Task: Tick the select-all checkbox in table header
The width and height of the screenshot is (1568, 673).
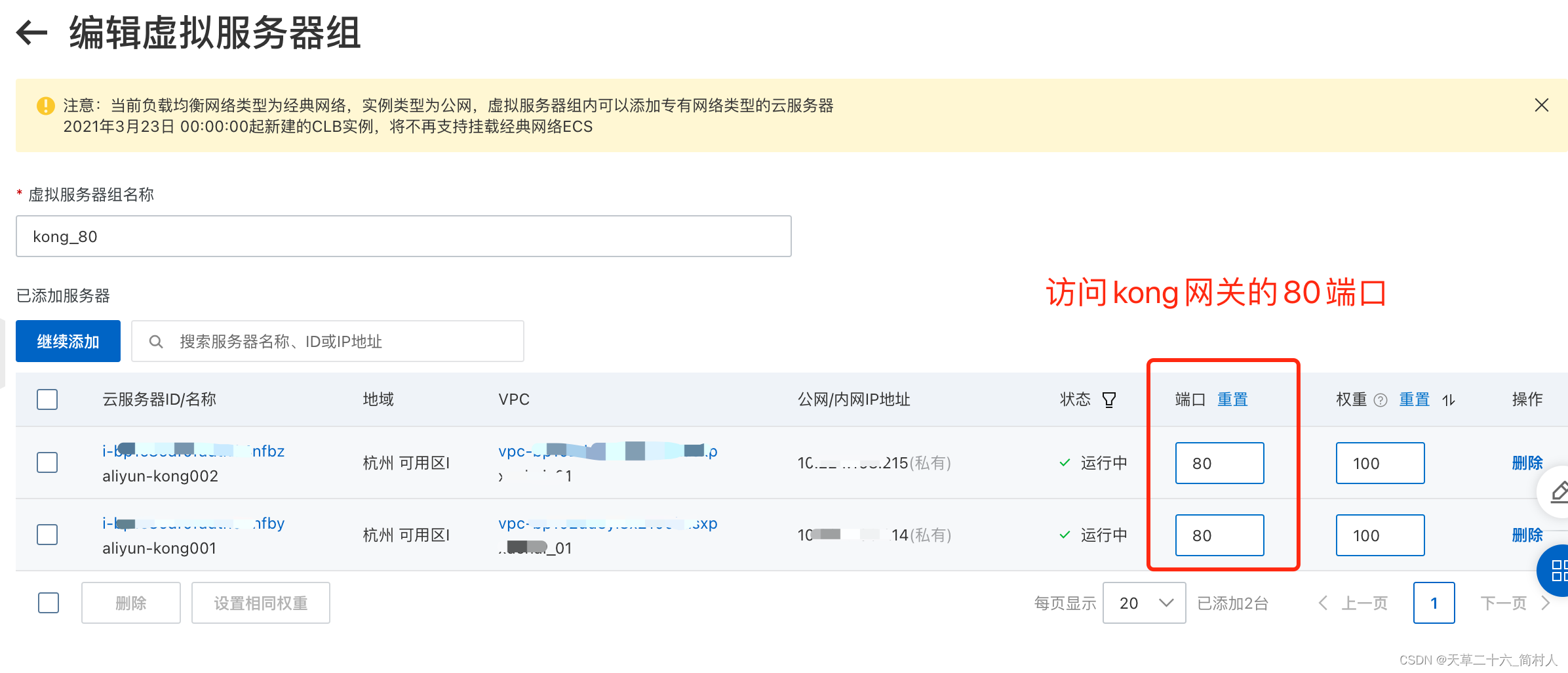Action: click(x=47, y=399)
